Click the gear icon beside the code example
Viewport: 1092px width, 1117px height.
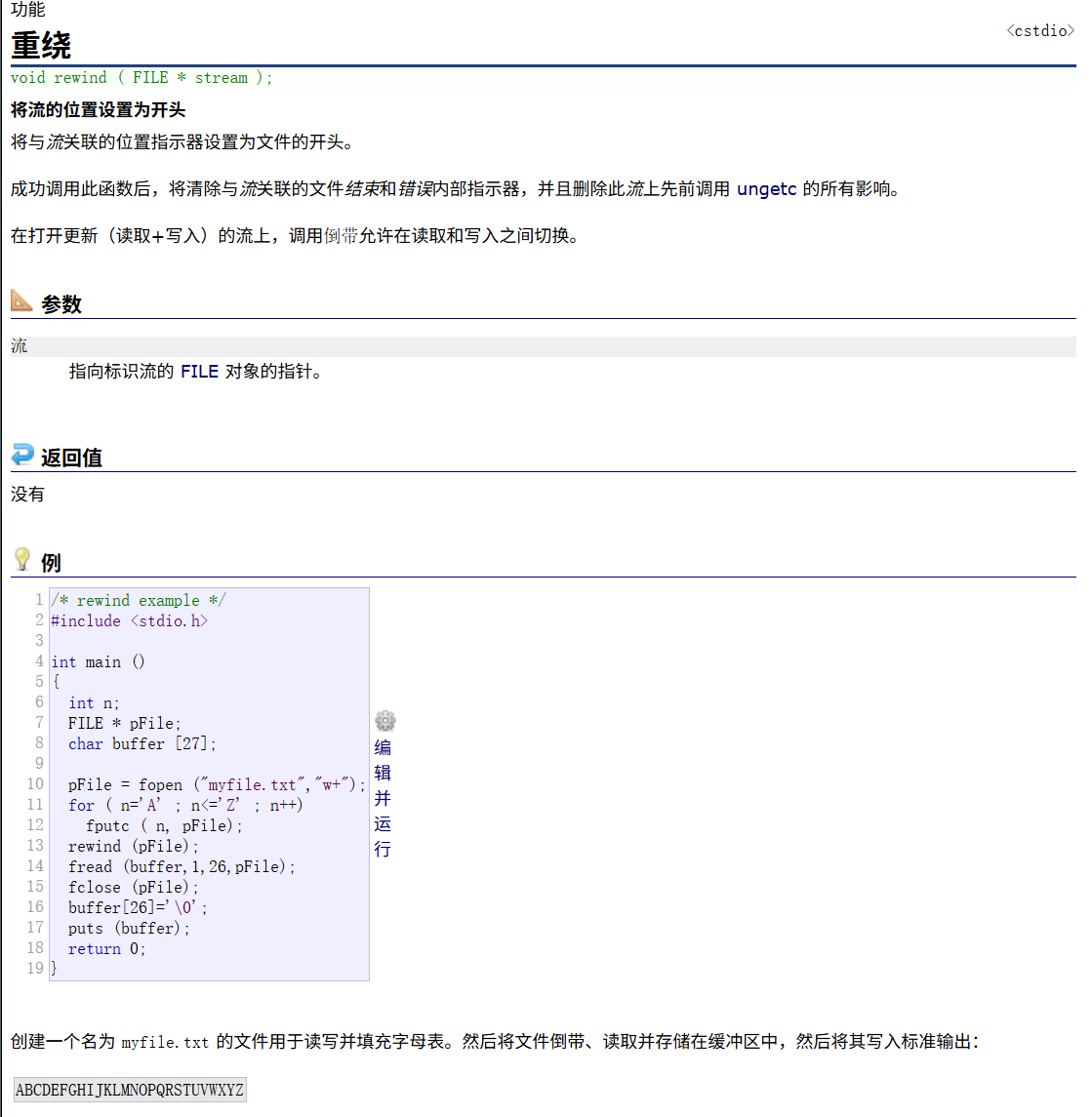384,721
